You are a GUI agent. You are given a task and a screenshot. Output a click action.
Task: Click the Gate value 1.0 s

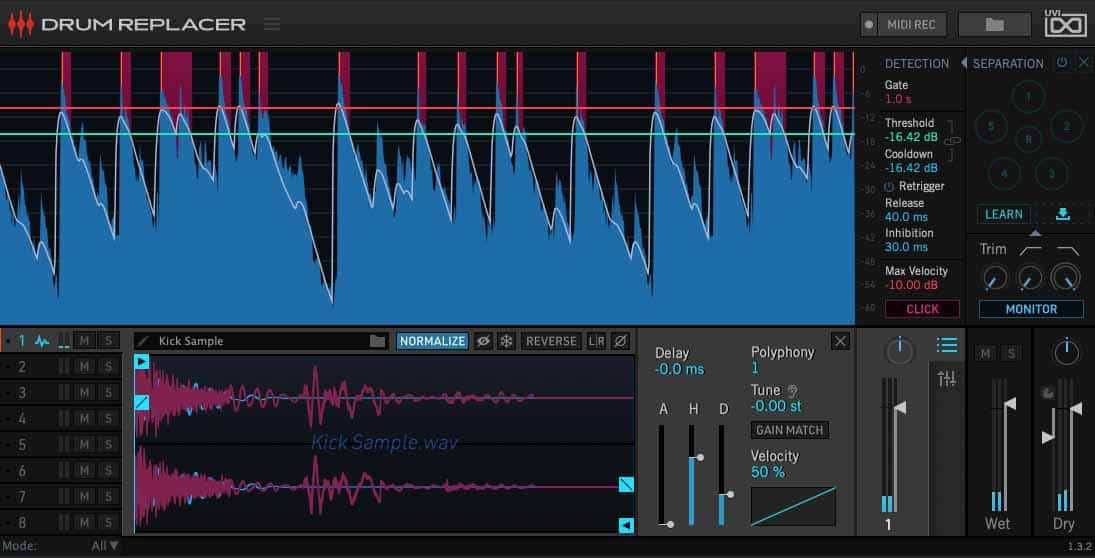[x=897, y=100]
